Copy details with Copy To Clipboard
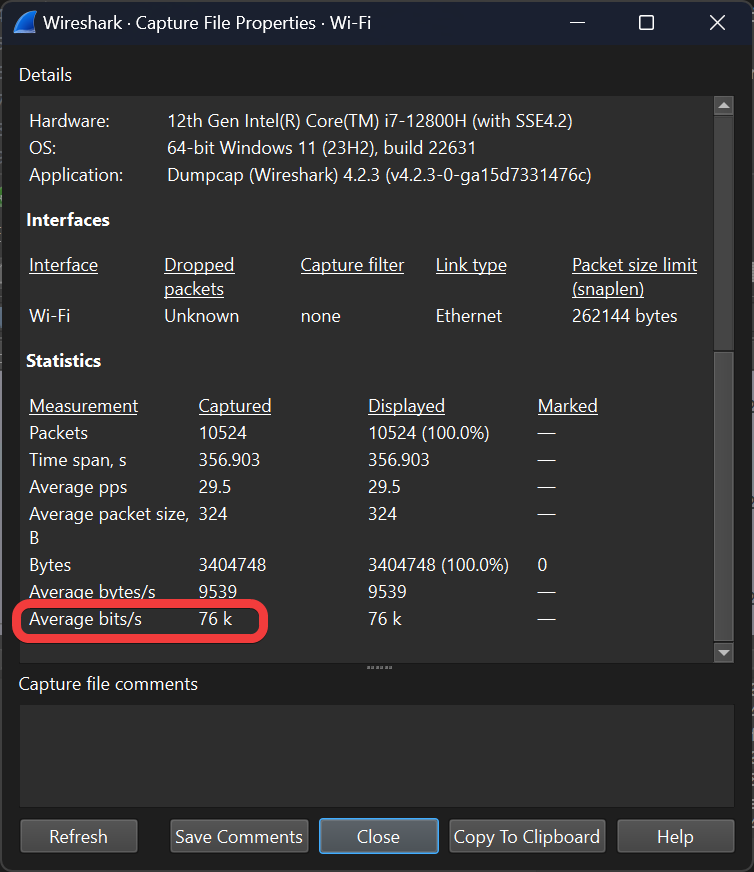Viewport: 754px width, 872px height. pos(527,836)
